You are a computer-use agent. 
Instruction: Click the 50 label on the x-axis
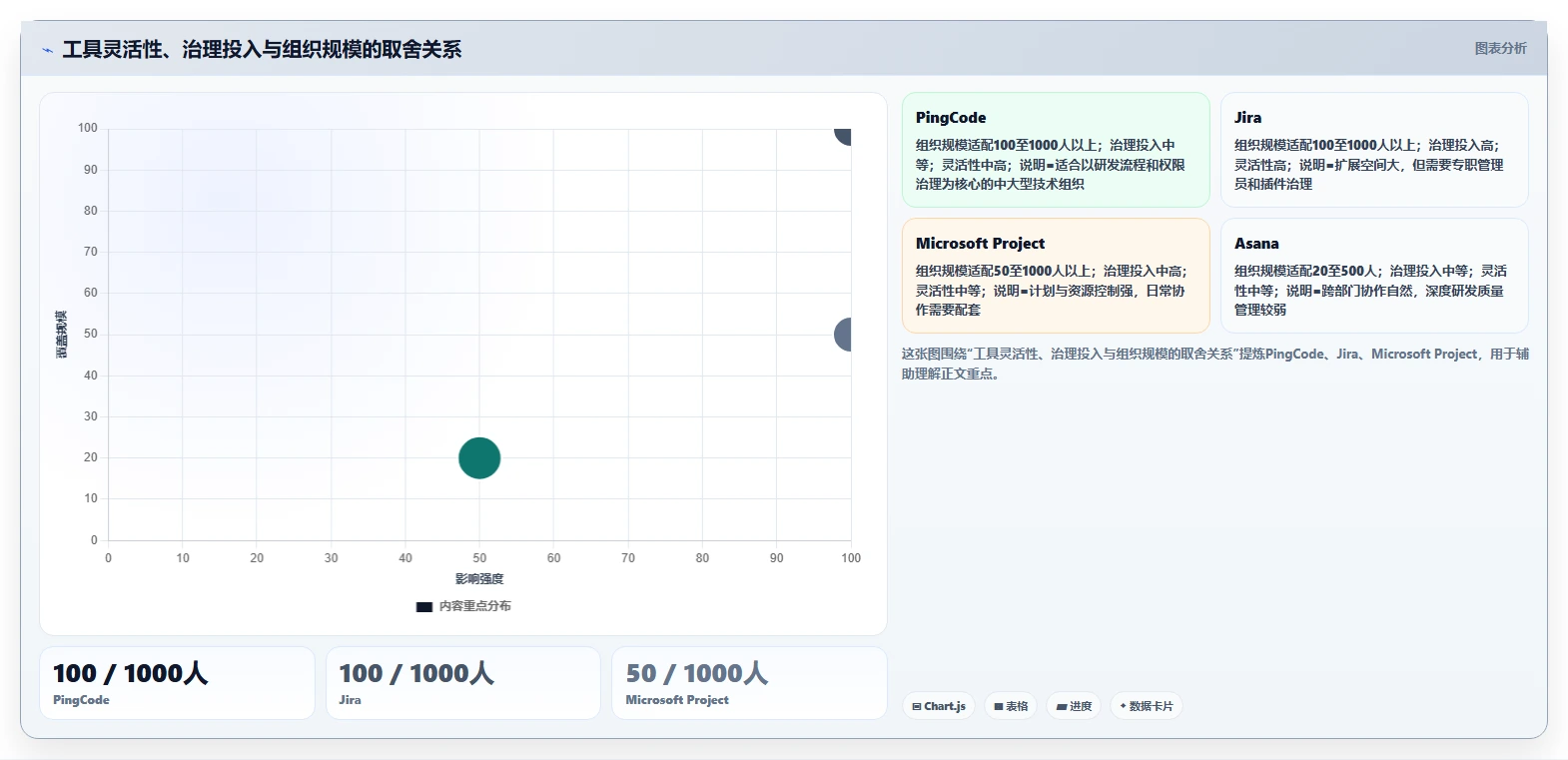pyautogui.click(x=479, y=558)
